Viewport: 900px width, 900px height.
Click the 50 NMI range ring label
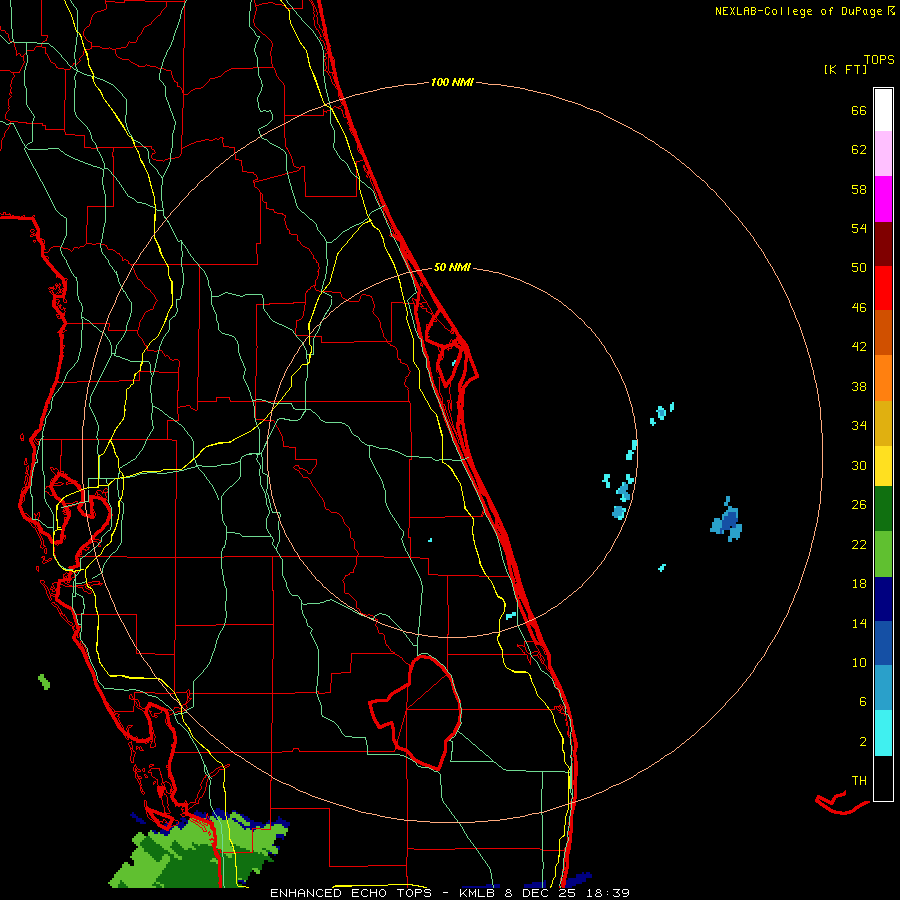(452, 267)
